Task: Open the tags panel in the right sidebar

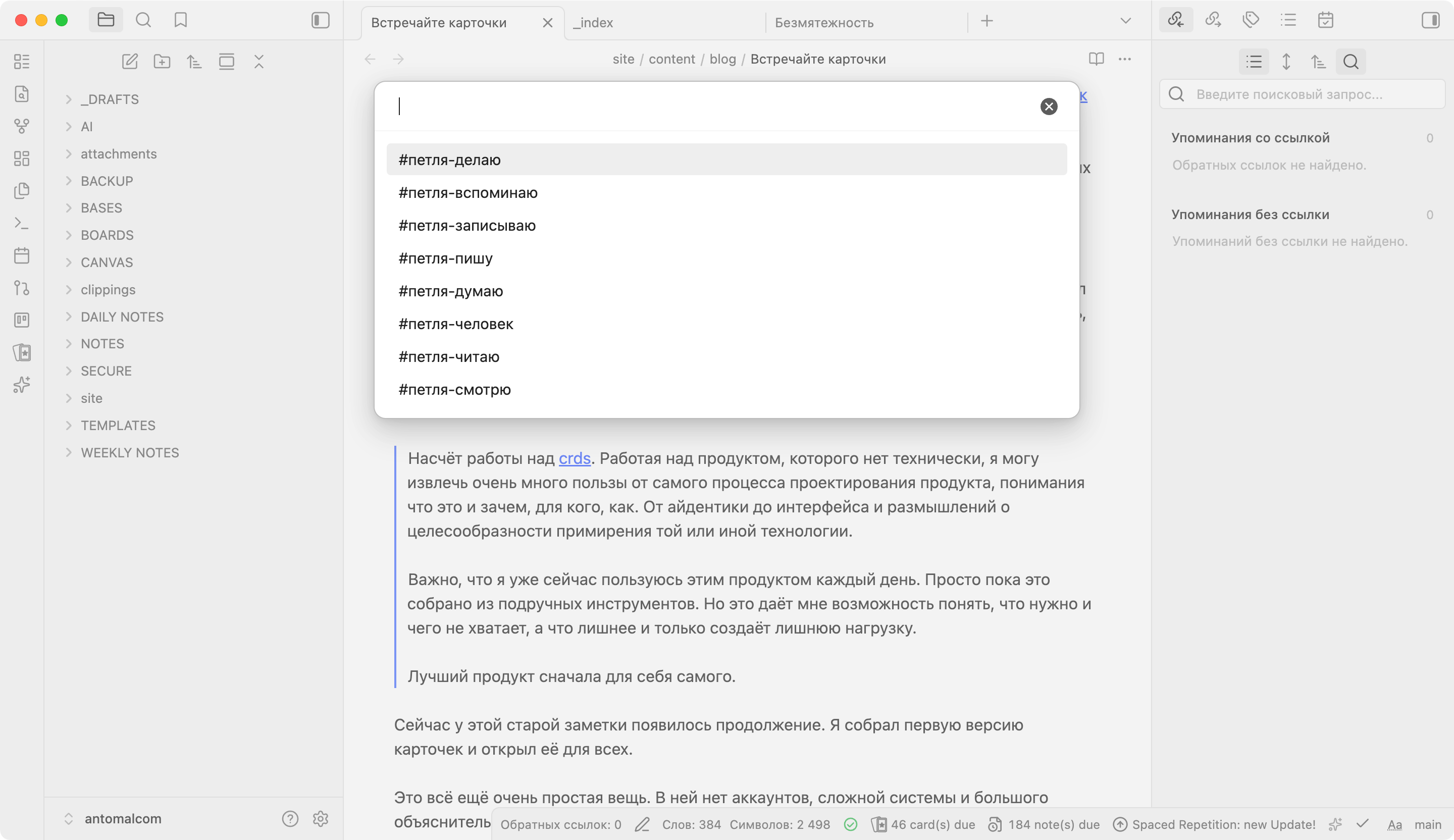Action: (1251, 21)
